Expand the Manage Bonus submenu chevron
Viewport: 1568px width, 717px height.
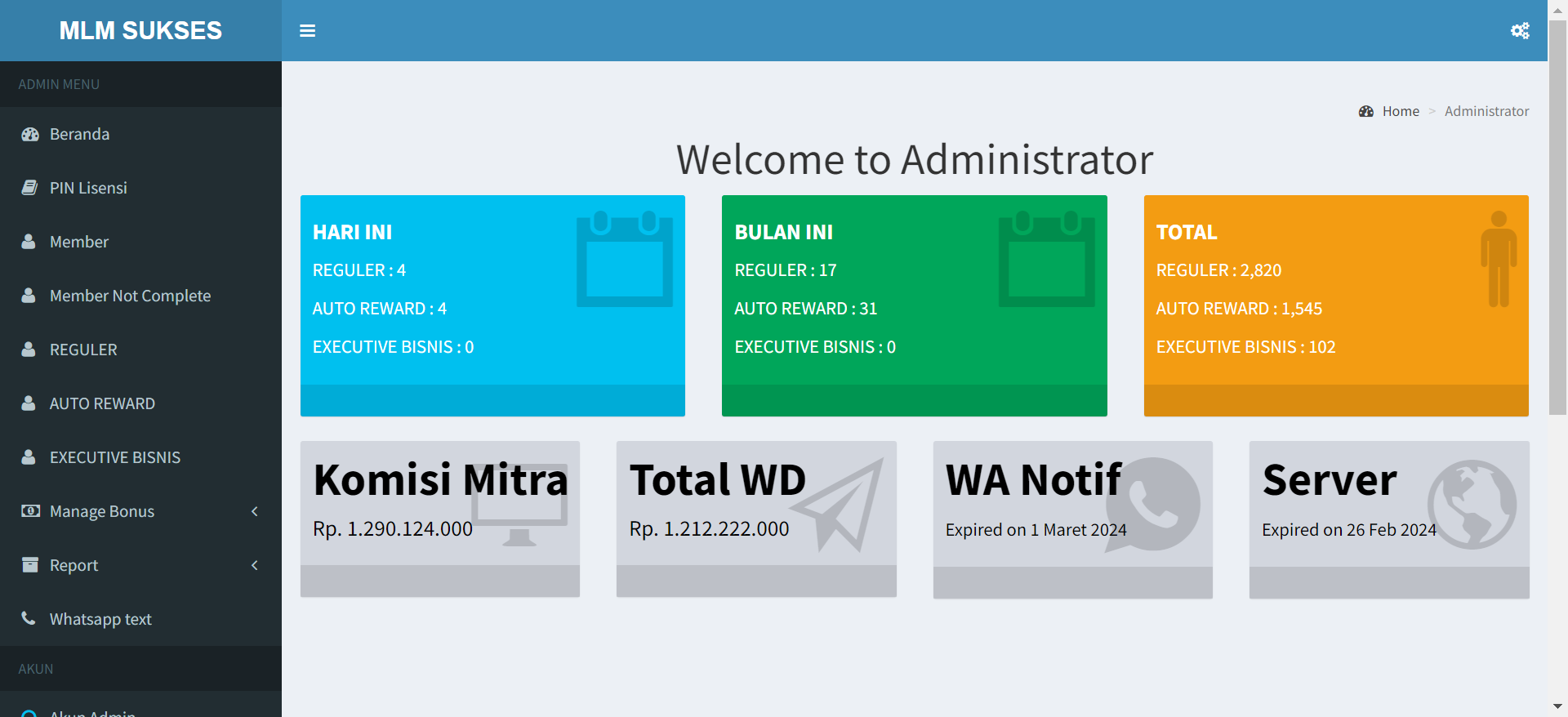tap(255, 511)
